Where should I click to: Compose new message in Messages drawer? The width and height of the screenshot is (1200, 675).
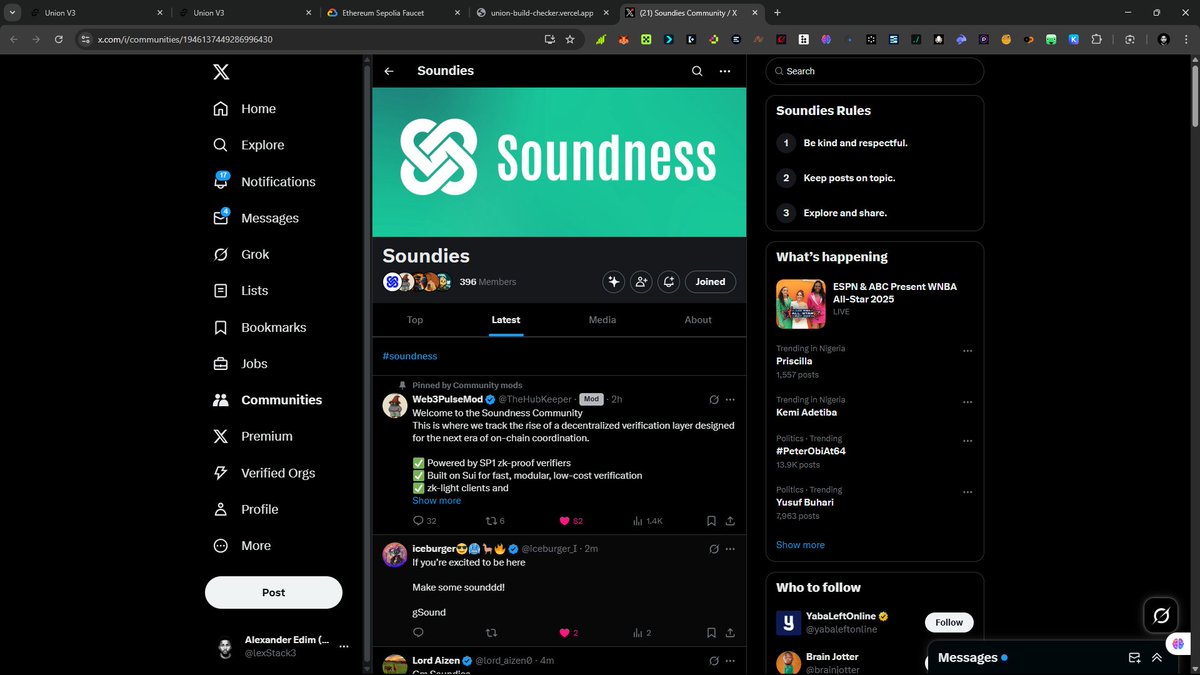tap(1135, 658)
